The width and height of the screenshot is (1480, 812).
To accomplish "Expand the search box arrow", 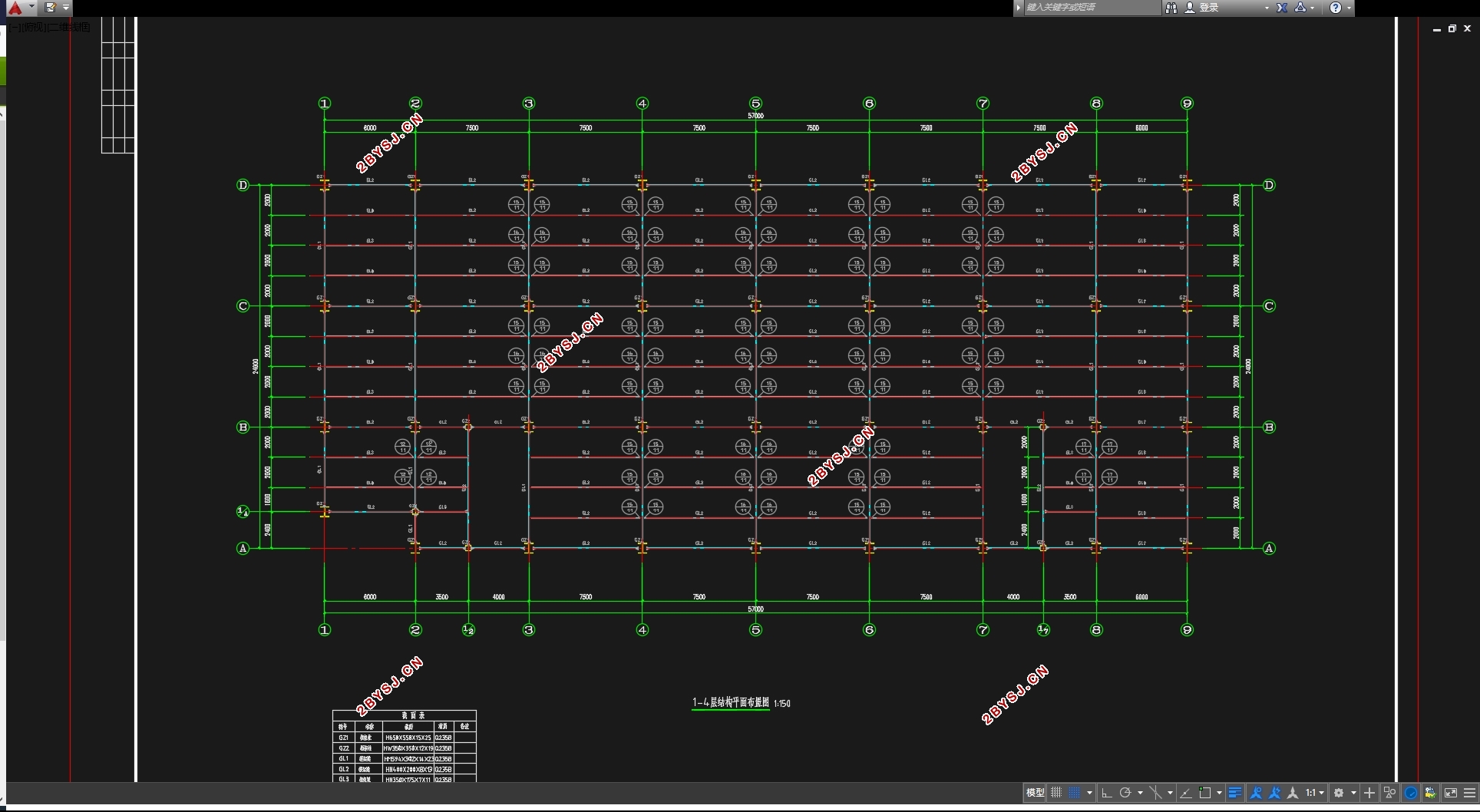I will (x=1019, y=8).
